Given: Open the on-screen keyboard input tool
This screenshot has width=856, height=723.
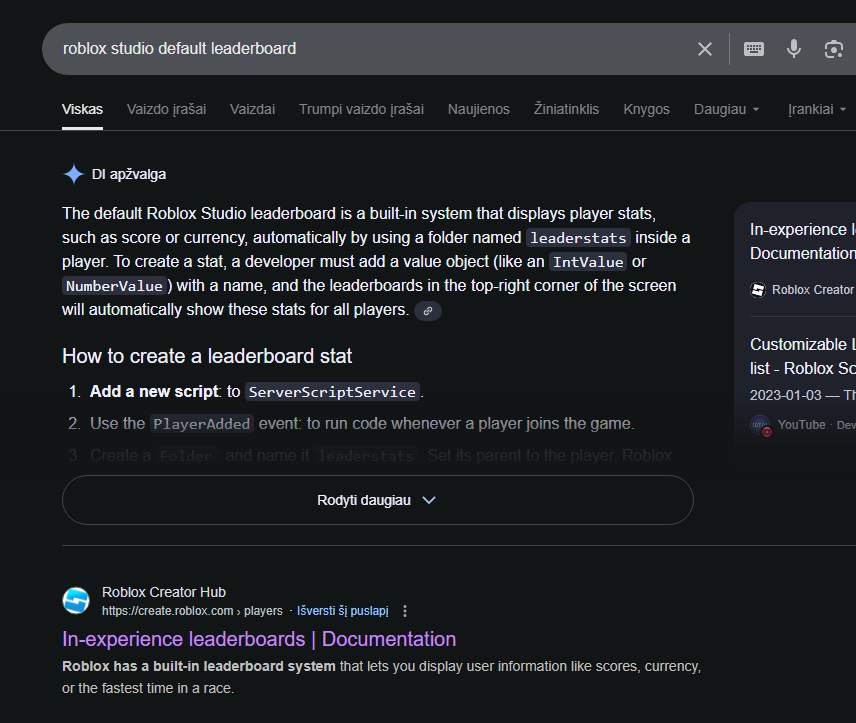Looking at the screenshot, I should [754, 49].
